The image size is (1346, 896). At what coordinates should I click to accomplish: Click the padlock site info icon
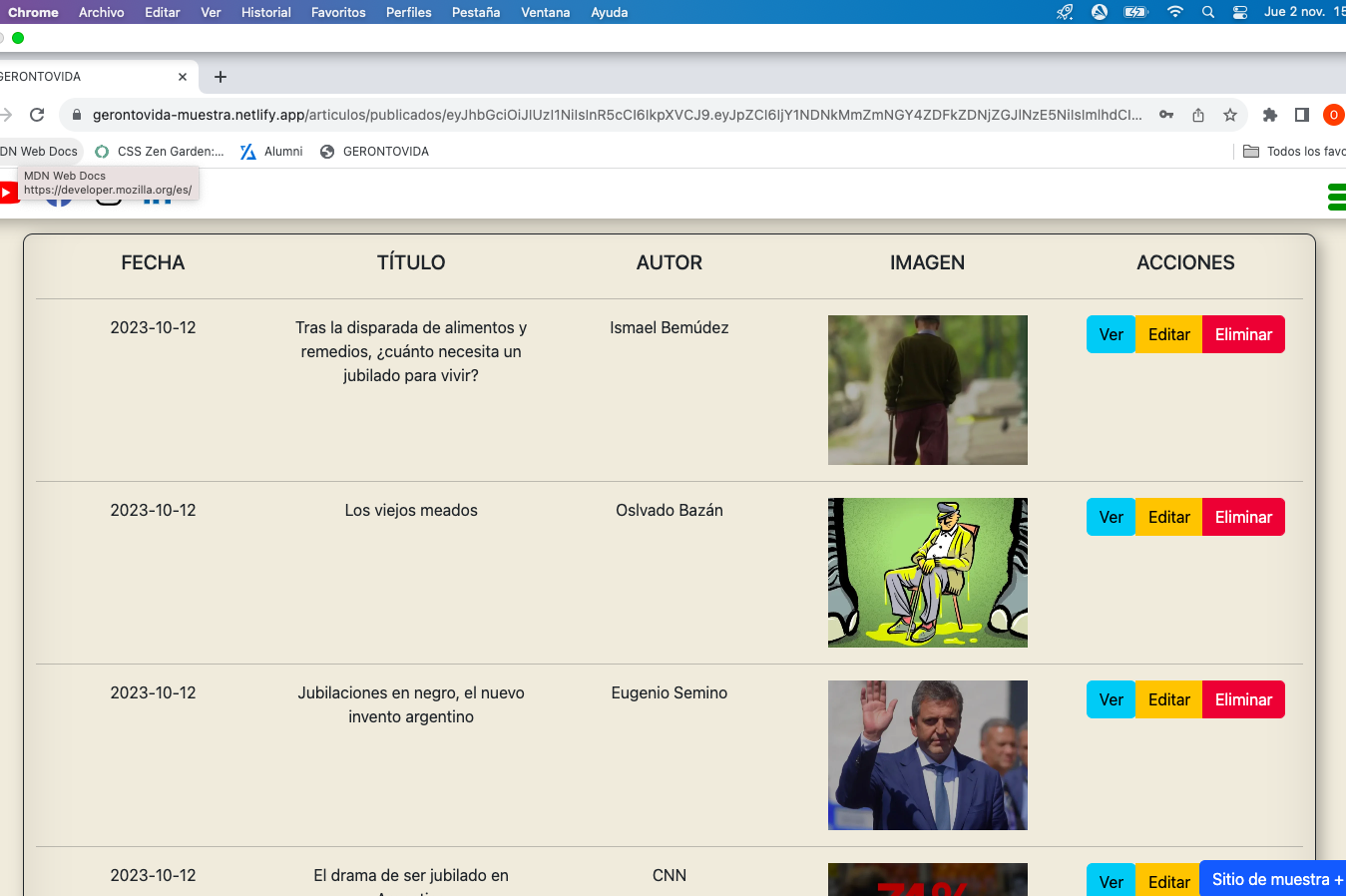(x=76, y=115)
